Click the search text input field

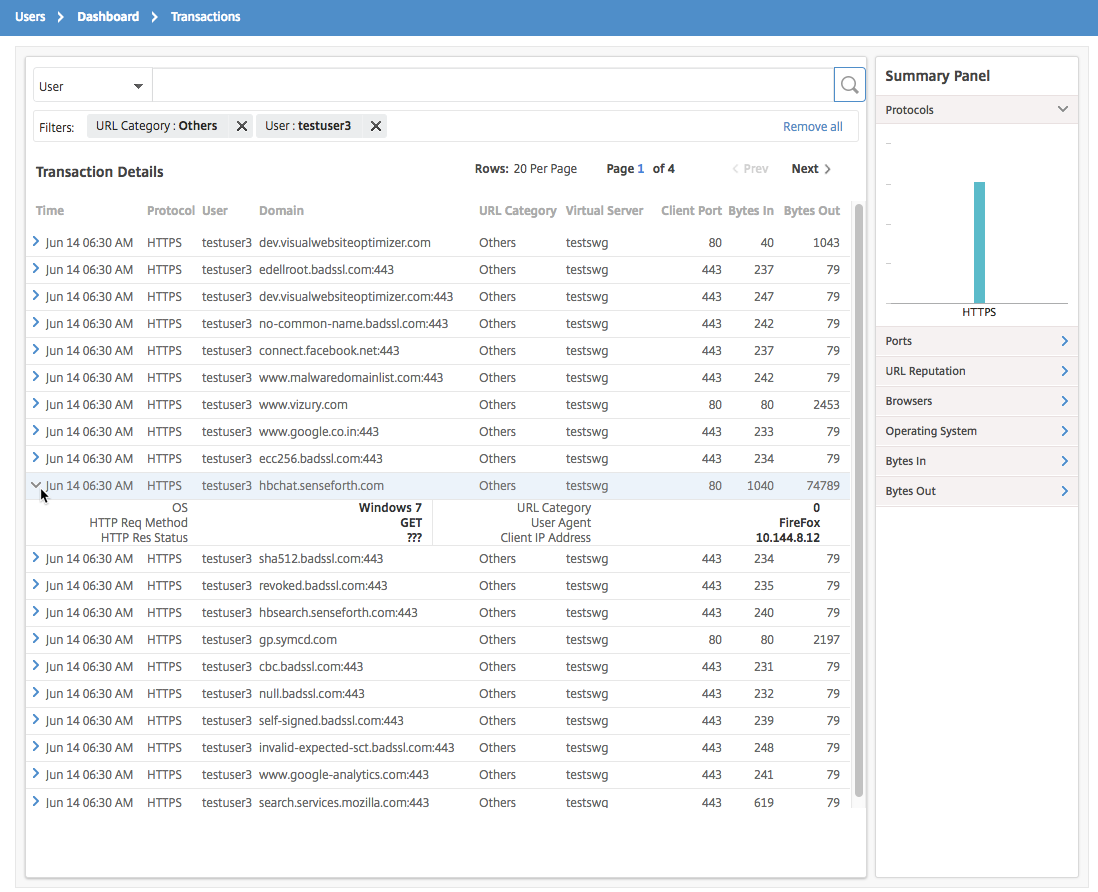492,86
